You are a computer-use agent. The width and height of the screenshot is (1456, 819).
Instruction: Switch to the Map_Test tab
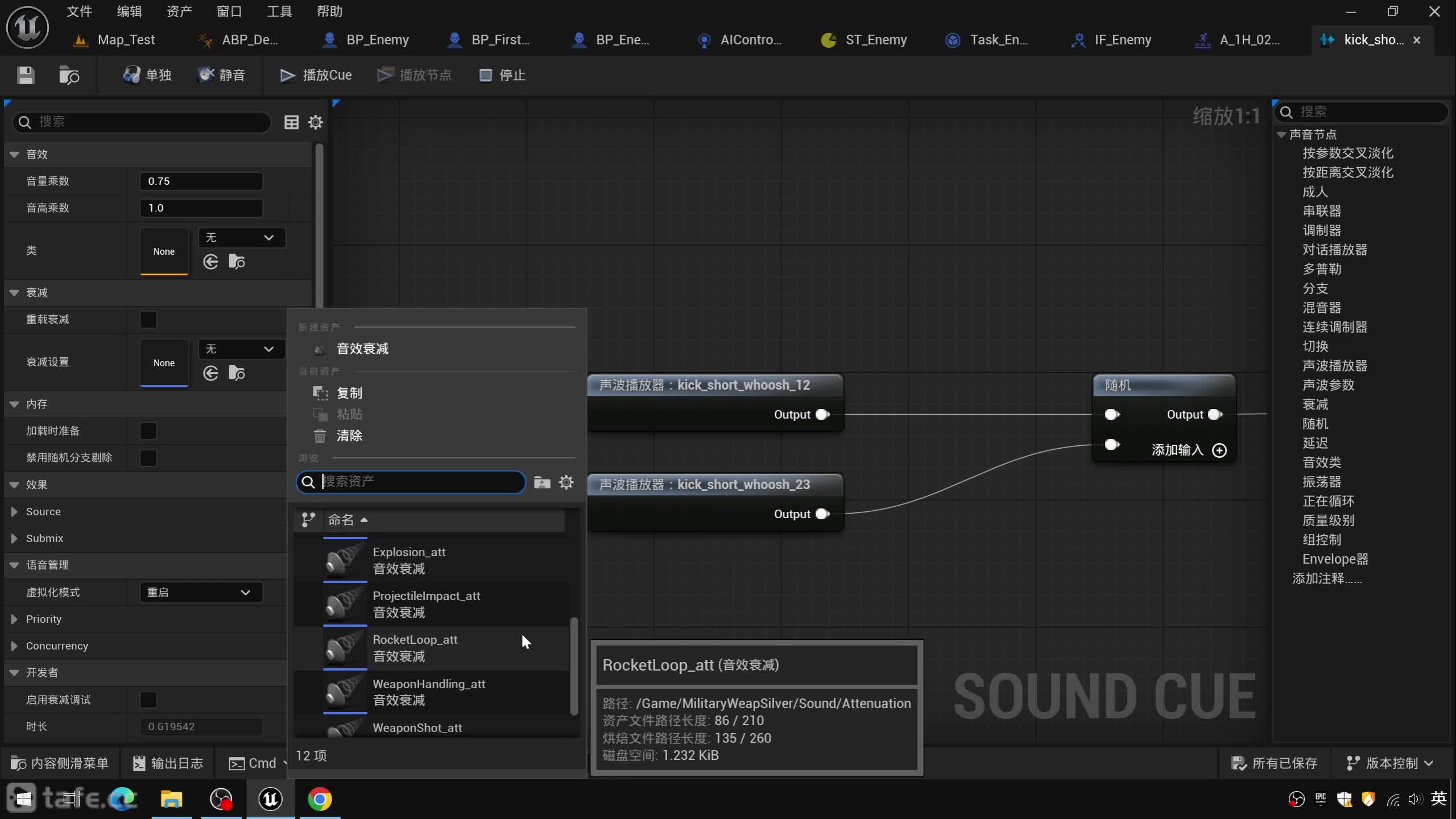point(115,40)
